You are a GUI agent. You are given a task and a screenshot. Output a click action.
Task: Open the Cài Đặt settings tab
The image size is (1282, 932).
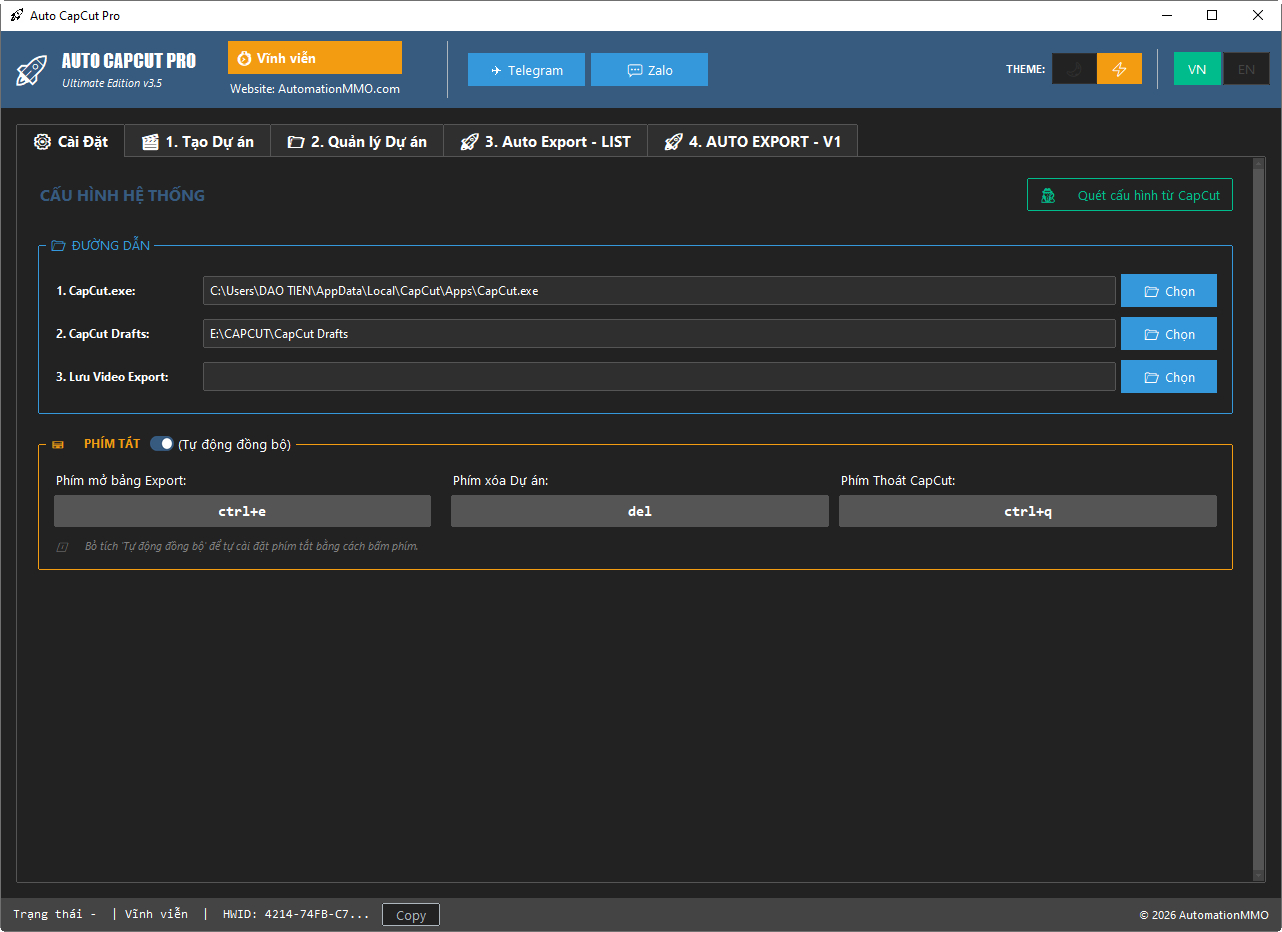(70, 141)
